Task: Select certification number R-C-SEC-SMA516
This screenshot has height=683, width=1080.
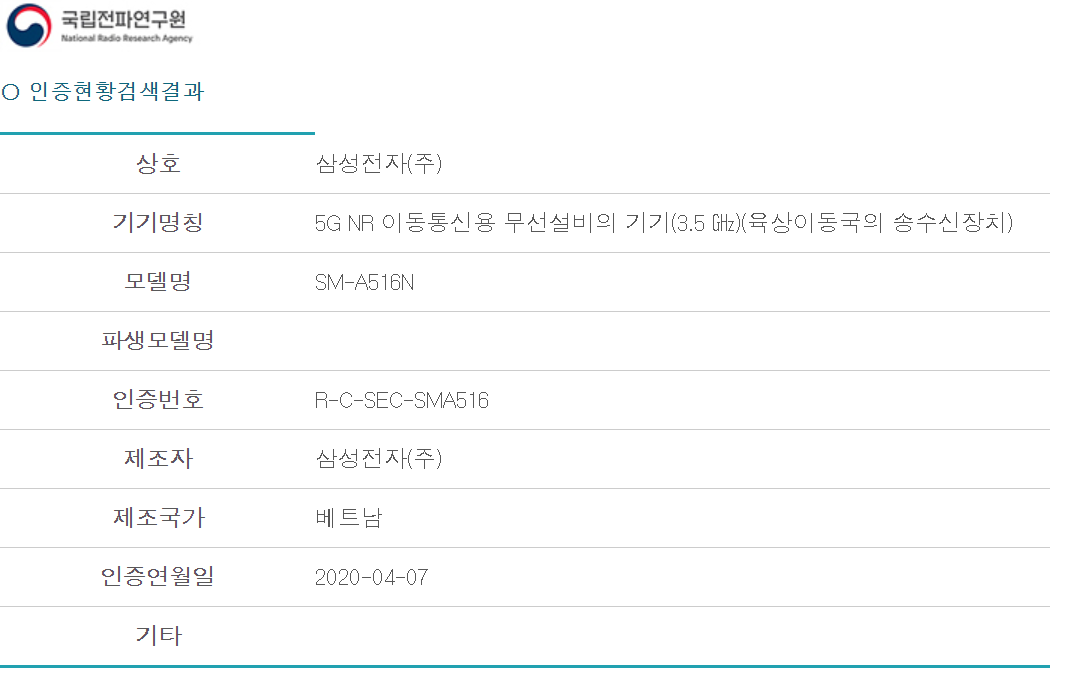Action: 401,401
